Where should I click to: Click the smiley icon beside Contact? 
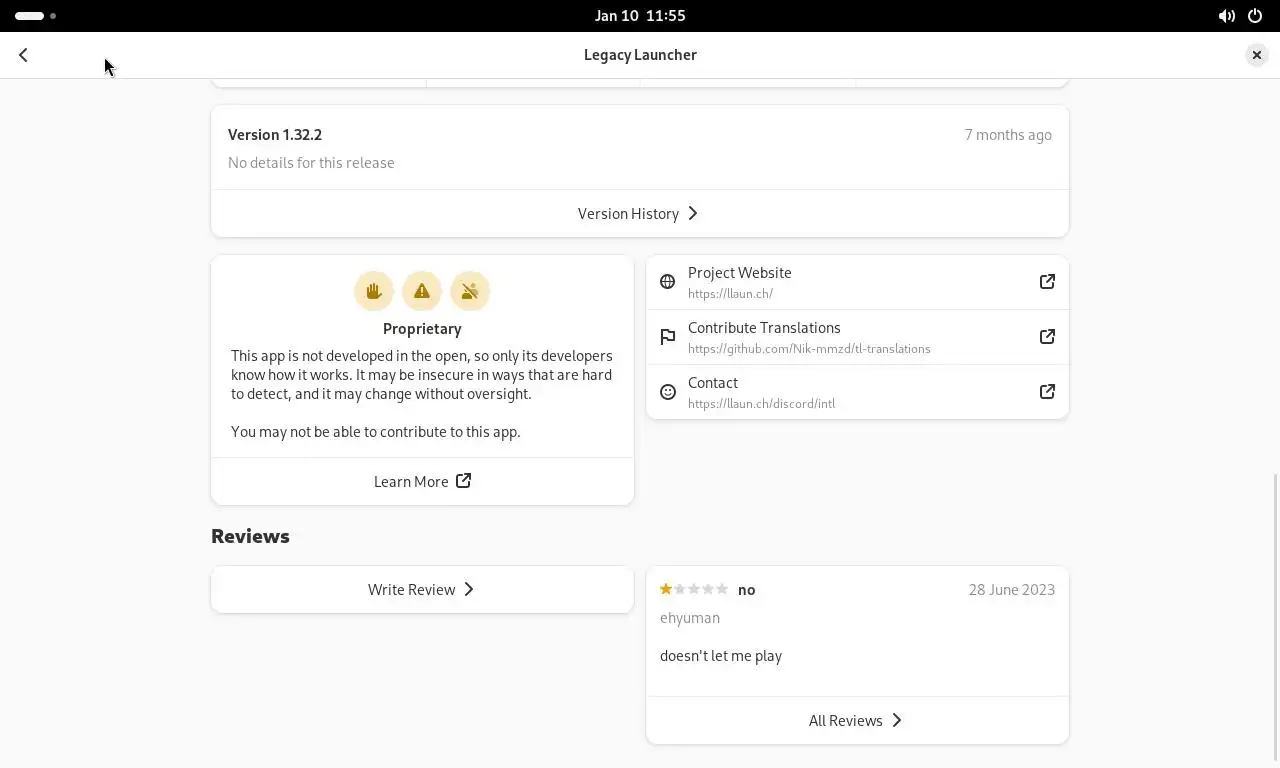tap(668, 392)
